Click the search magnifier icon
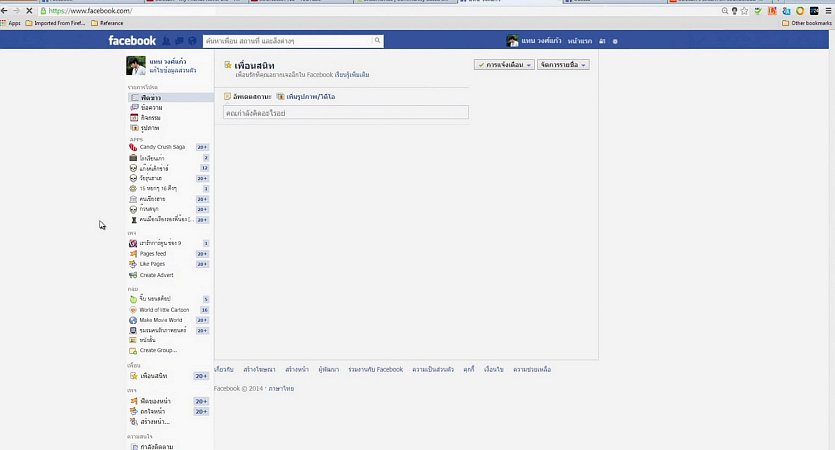Screen dimensions: 835x450 pos(377,41)
